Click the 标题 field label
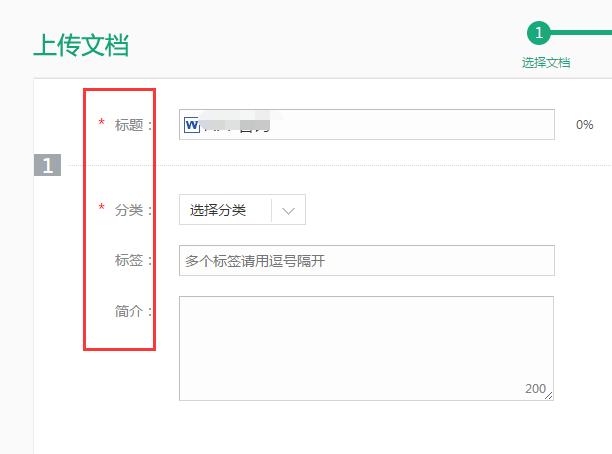612x454 pixels. pos(133,125)
